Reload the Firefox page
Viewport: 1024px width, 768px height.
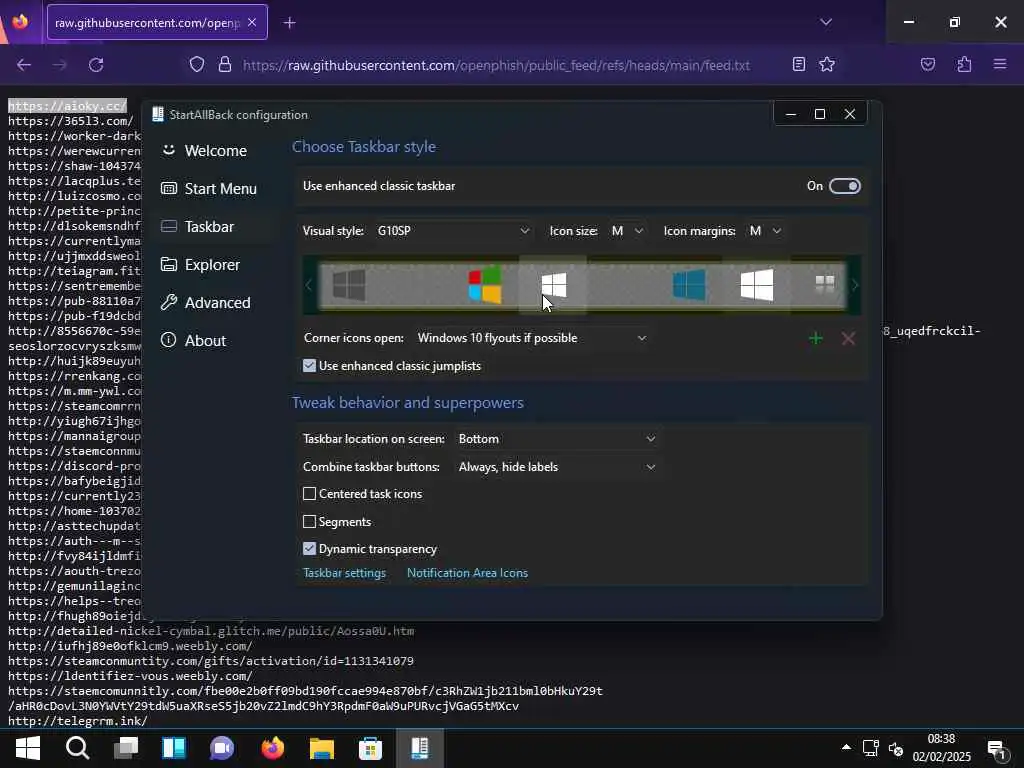(x=96, y=65)
